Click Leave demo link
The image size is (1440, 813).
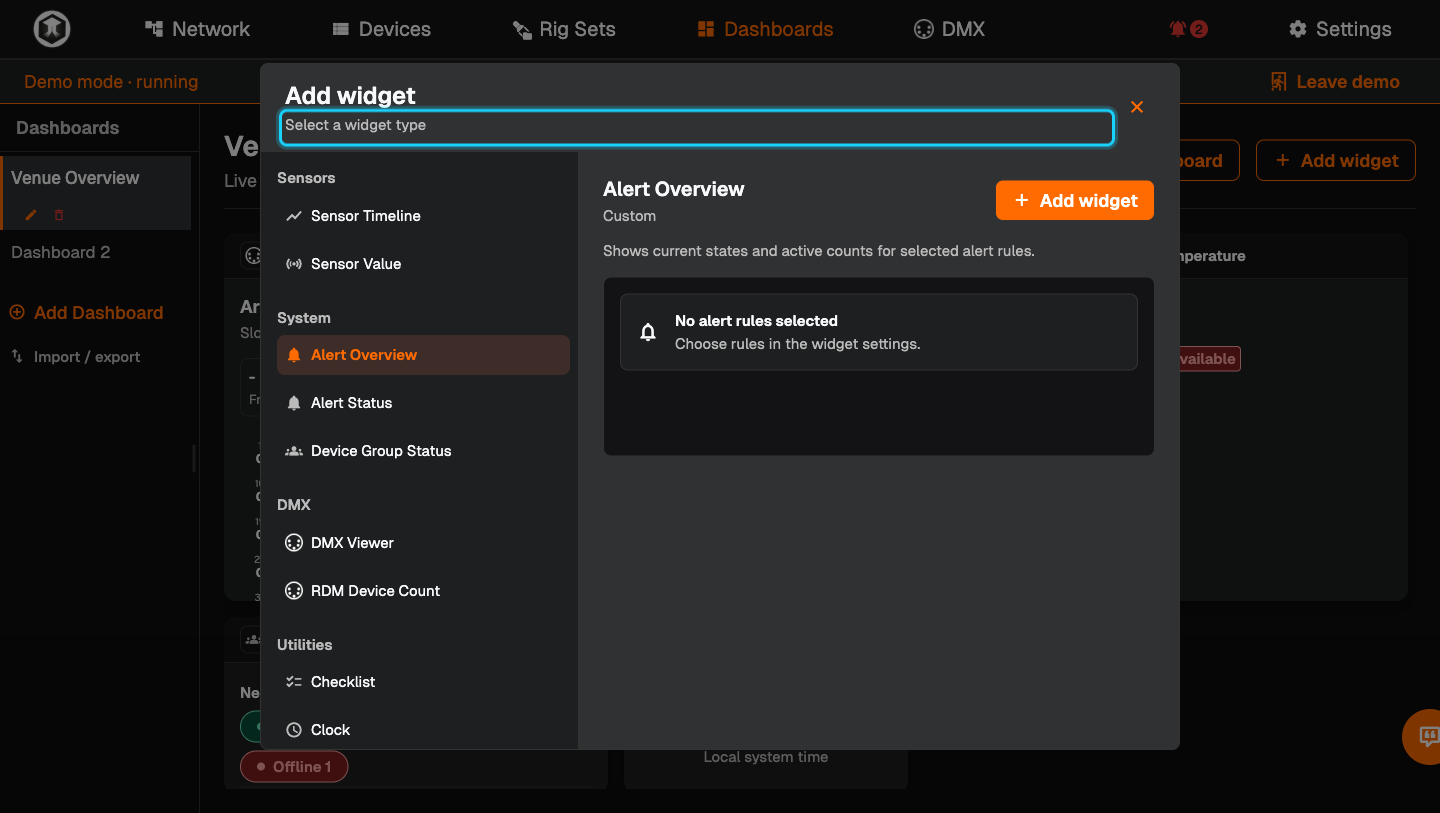(x=1335, y=82)
